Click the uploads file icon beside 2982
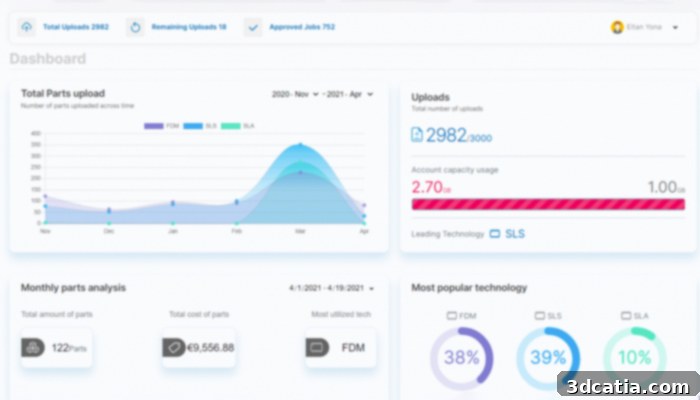The width and height of the screenshot is (700, 400). 417,134
